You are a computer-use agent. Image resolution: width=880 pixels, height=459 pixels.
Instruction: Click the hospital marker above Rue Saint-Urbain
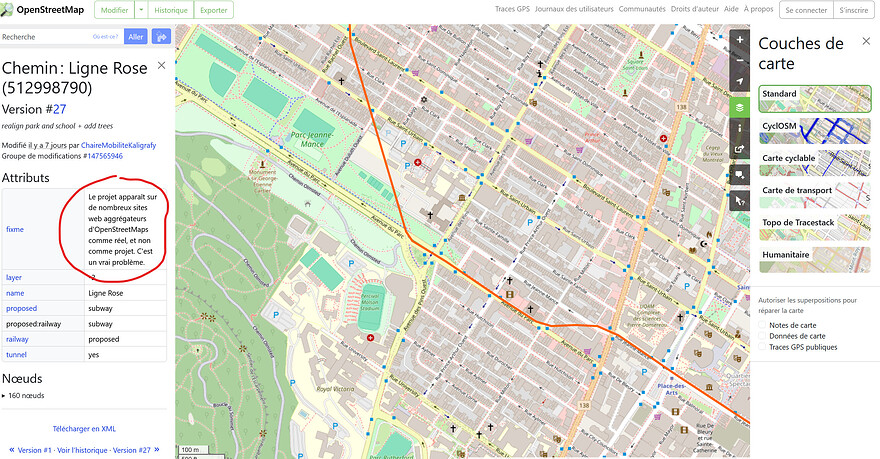[417, 162]
